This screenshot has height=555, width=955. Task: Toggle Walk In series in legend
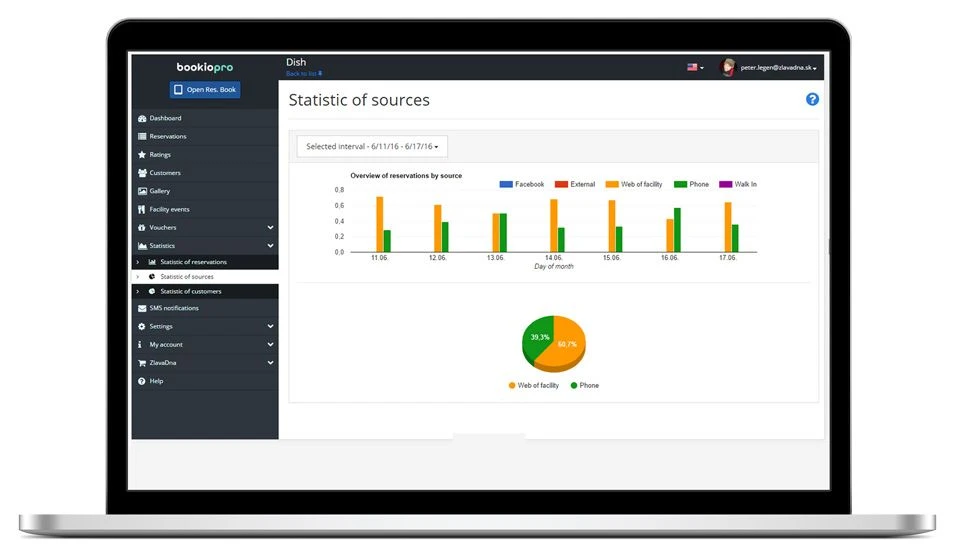pyautogui.click(x=738, y=184)
